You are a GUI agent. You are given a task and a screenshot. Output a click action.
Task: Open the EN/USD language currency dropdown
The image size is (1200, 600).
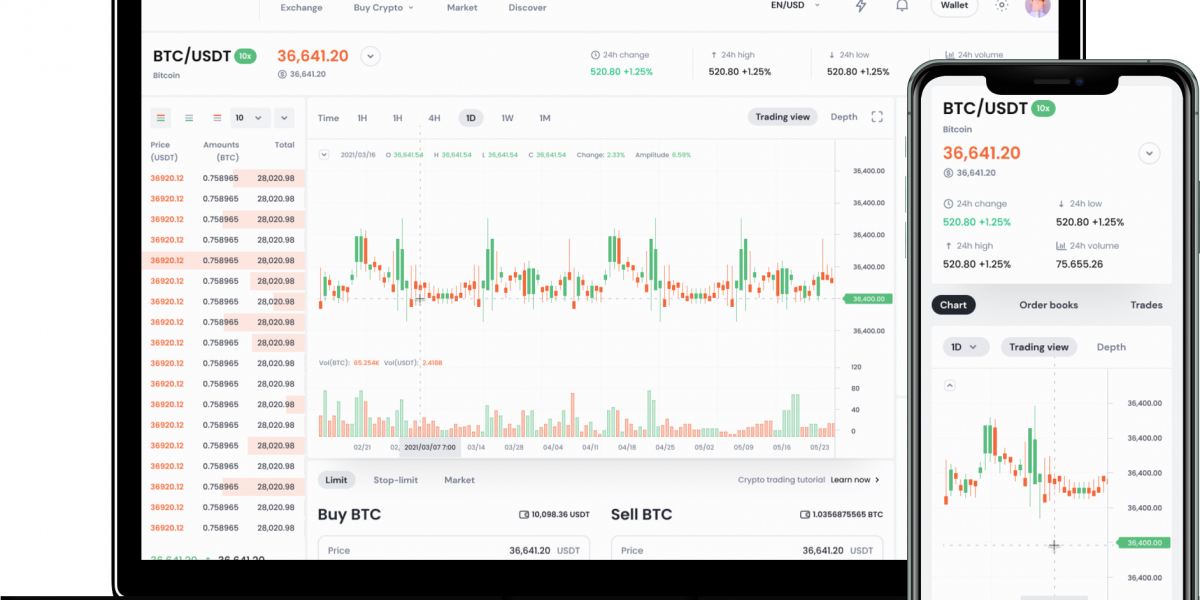click(794, 6)
